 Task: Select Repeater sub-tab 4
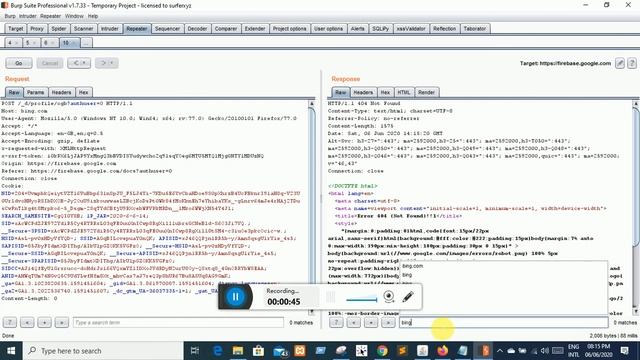point(10,43)
